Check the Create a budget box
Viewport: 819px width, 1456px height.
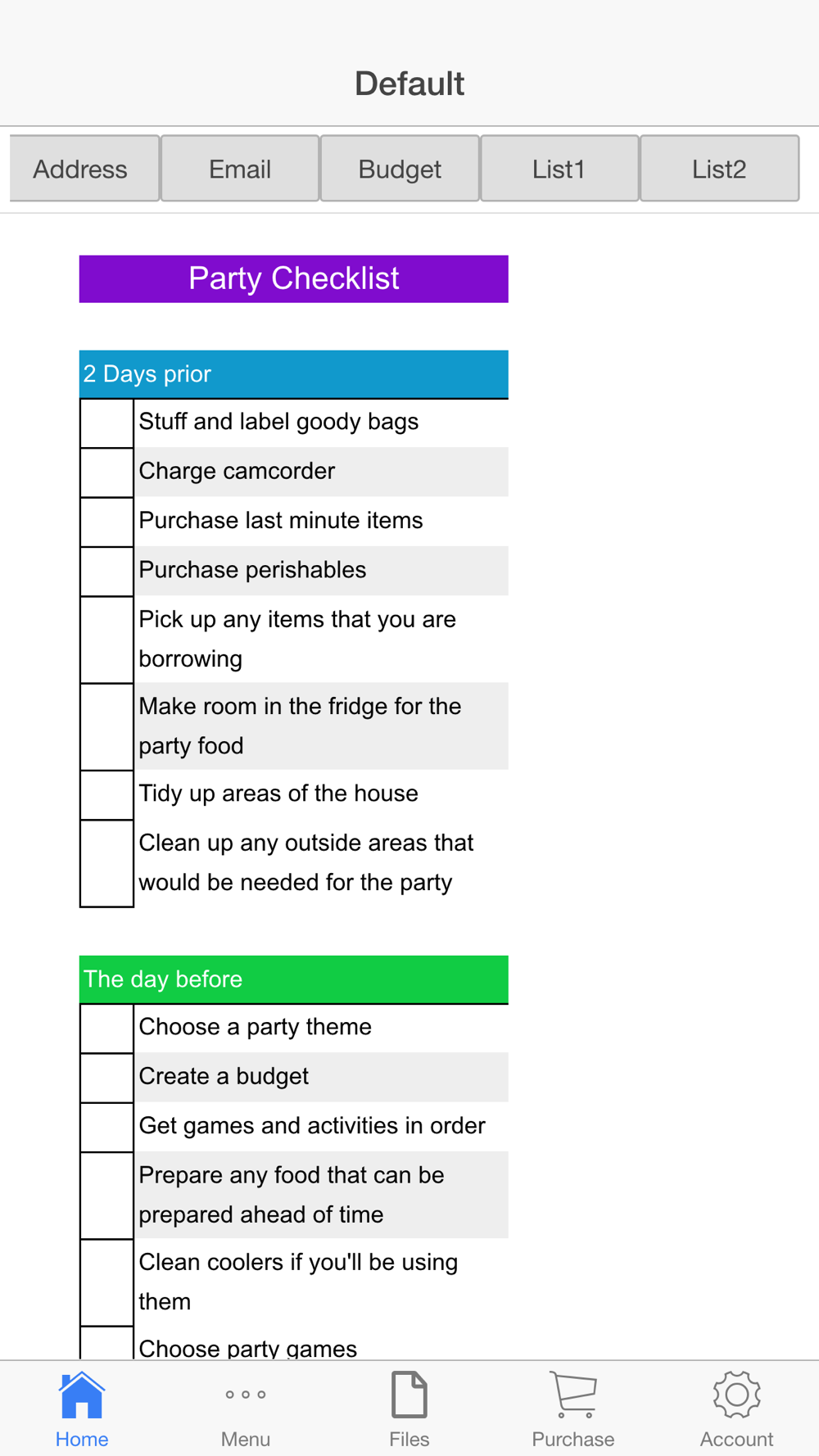coord(106,1078)
